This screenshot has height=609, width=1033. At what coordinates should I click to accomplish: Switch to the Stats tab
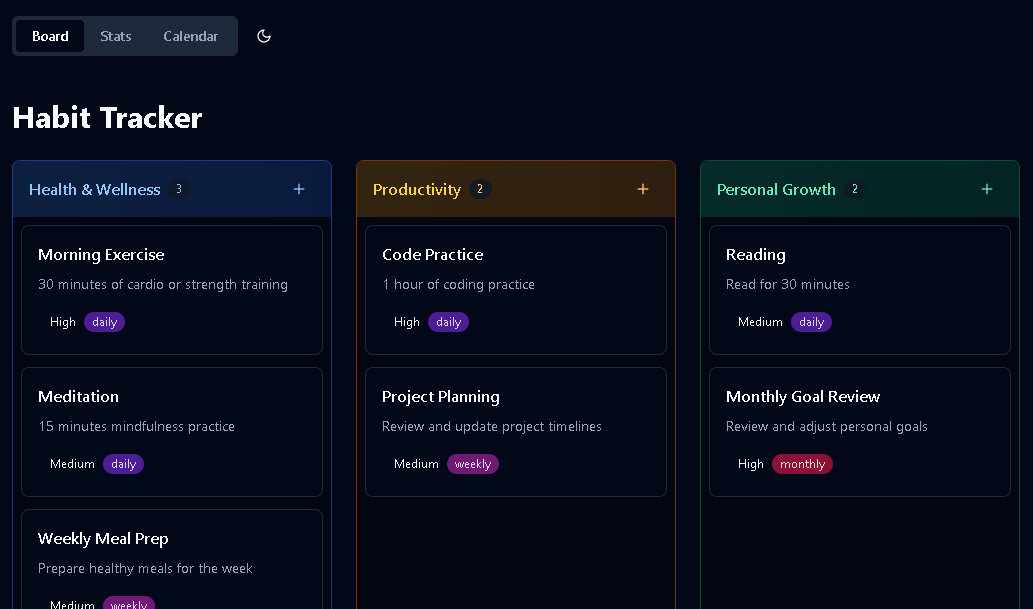(116, 36)
